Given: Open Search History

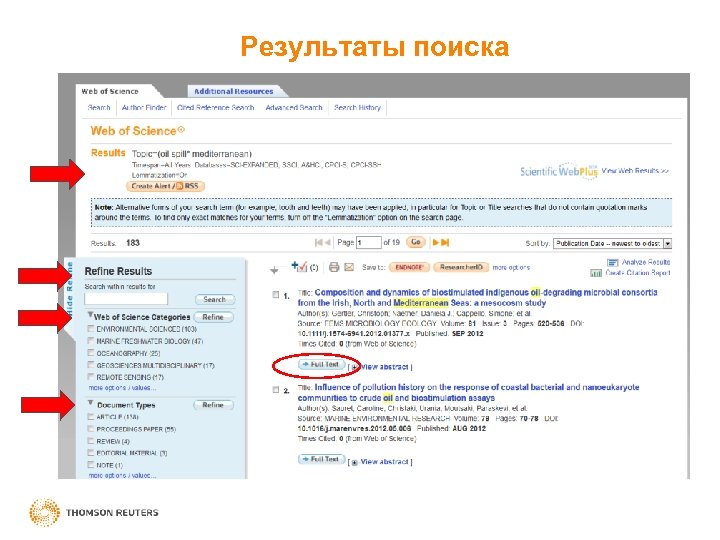Looking at the screenshot, I should [x=357, y=107].
